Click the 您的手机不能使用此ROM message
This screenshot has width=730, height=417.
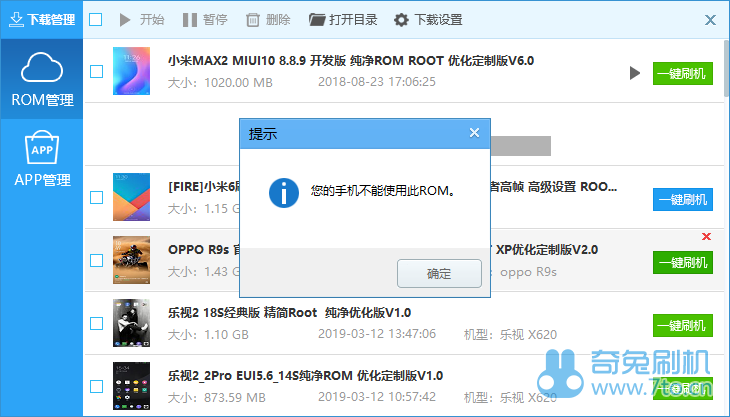tap(383, 191)
